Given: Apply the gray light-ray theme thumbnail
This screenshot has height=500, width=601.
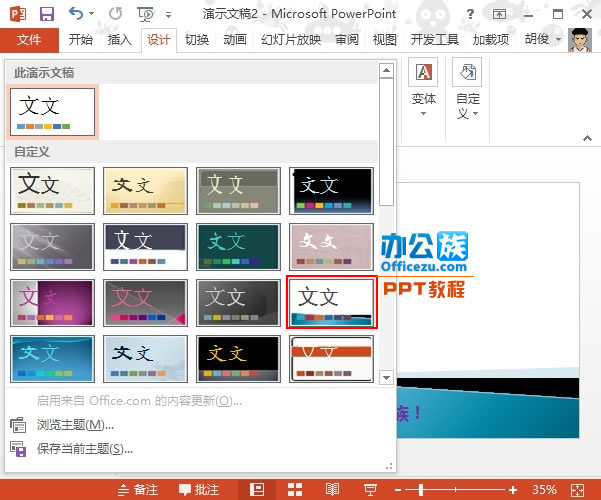Looking at the screenshot, I should [53, 247].
